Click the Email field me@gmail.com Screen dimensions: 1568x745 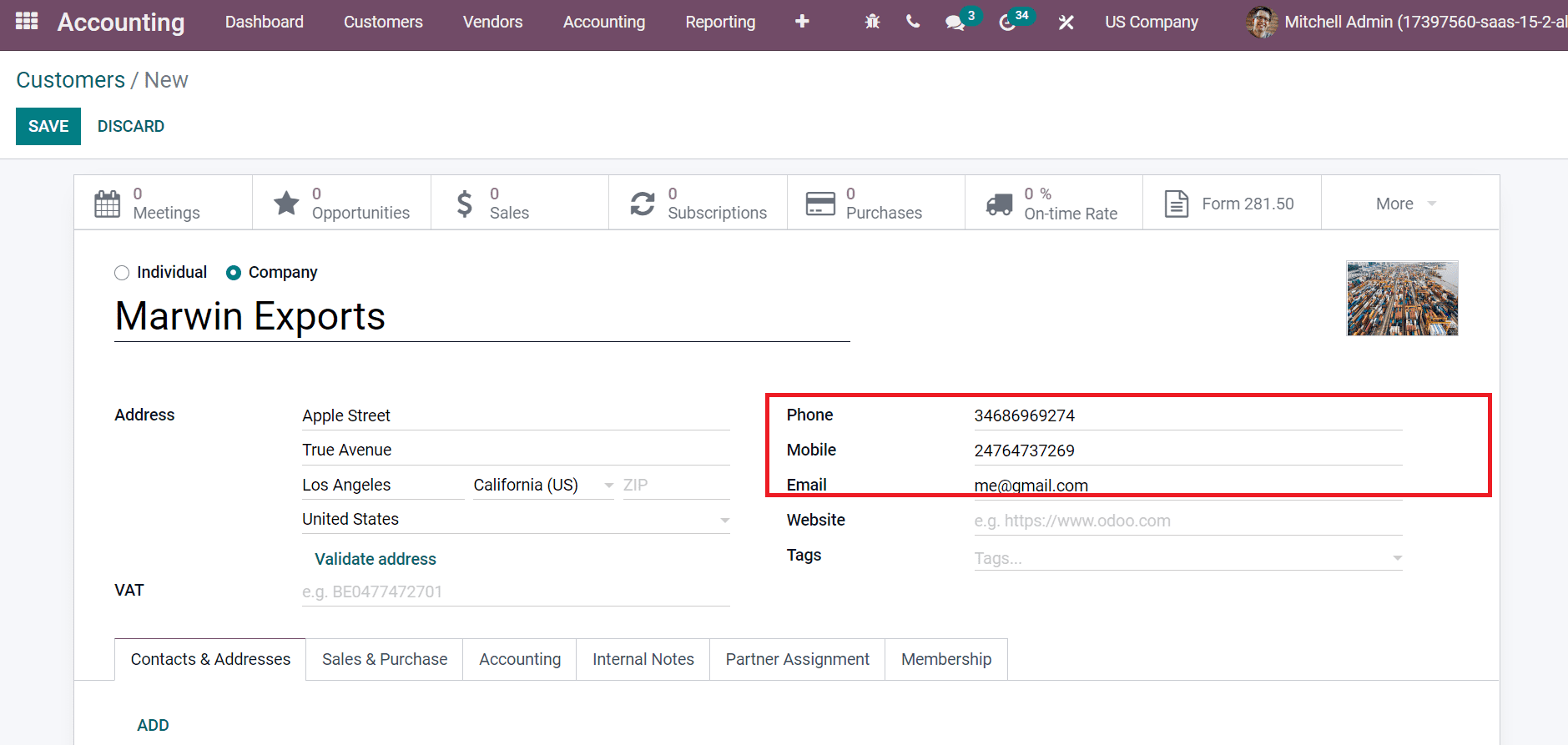point(1188,486)
